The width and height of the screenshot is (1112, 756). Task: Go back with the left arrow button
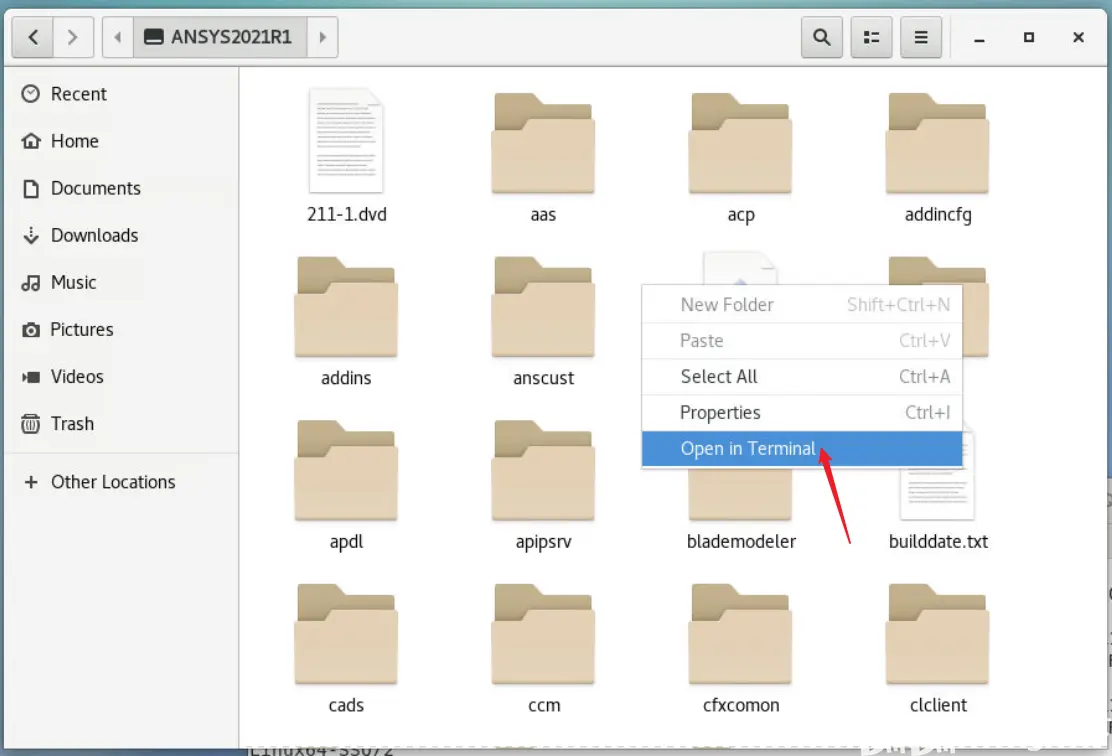33,37
